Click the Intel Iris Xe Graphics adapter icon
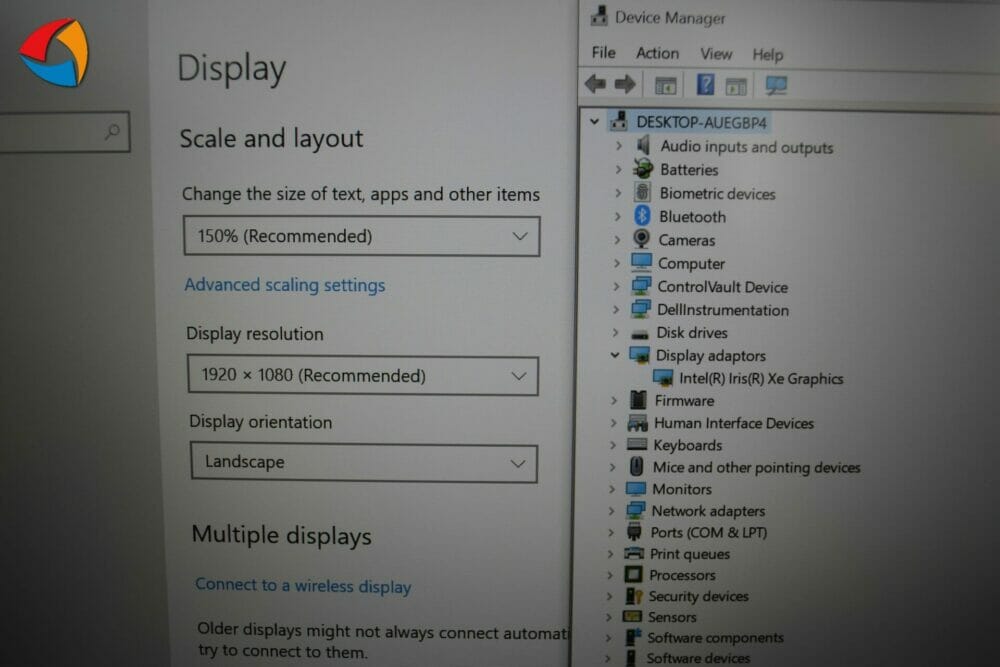This screenshot has width=1000, height=667. (x=663, y=377)
